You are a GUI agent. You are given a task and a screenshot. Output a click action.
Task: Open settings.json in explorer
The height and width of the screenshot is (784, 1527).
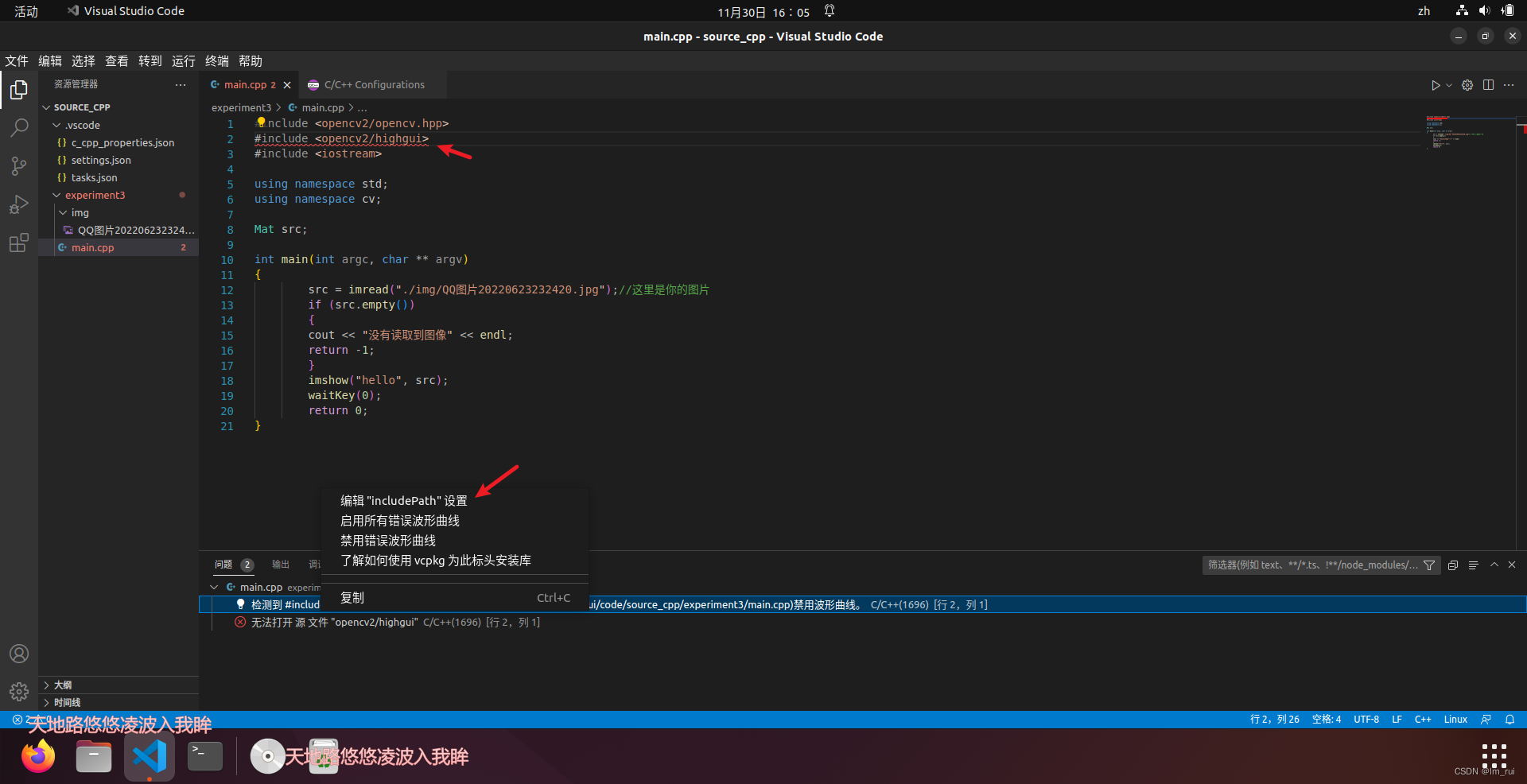(x=119, y=161)
